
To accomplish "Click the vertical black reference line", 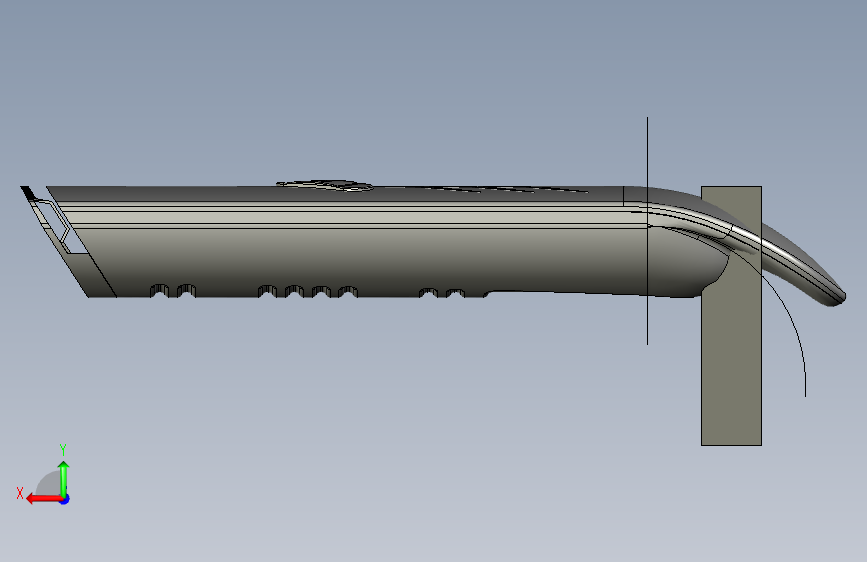I will [647, 231].
